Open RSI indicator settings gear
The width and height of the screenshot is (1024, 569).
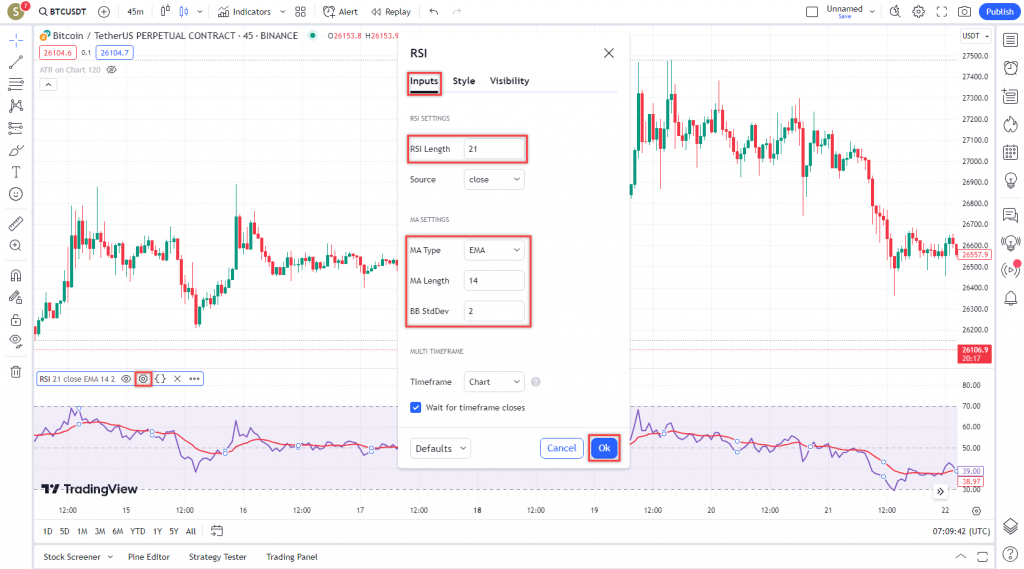click(x=143, y=379)
